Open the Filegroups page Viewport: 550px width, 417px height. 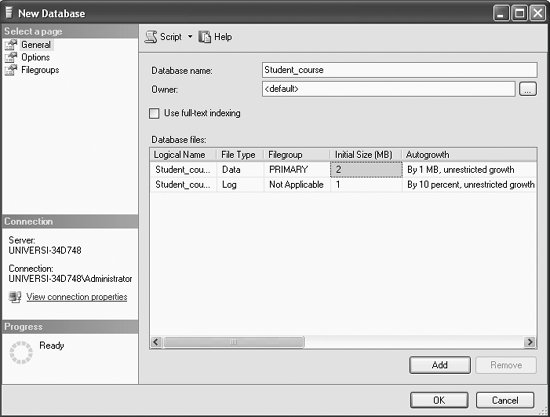click(x=40, y=70)
